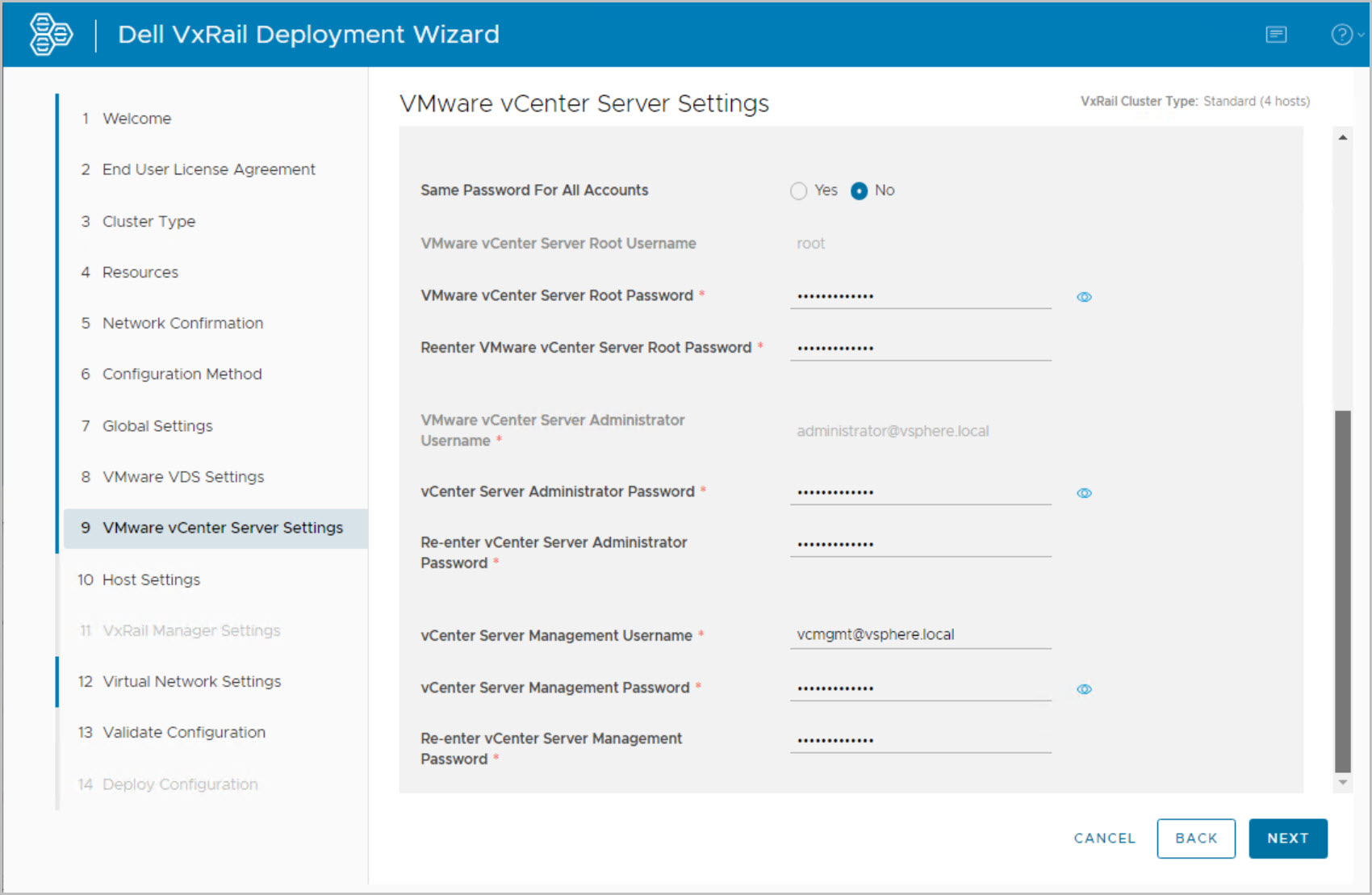Click CANCEL to exit the wizard
1372x895 pixels.
pos(1104,839)
